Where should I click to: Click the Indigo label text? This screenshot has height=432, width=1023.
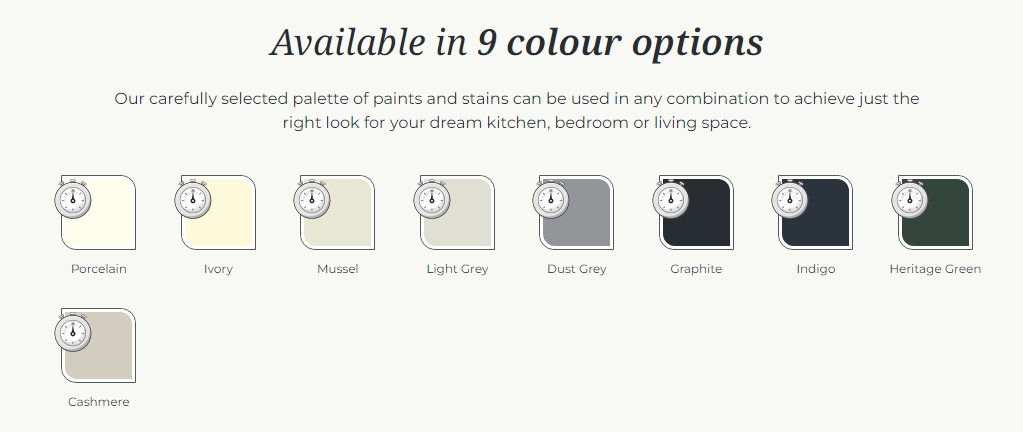(x=816, y=269)
